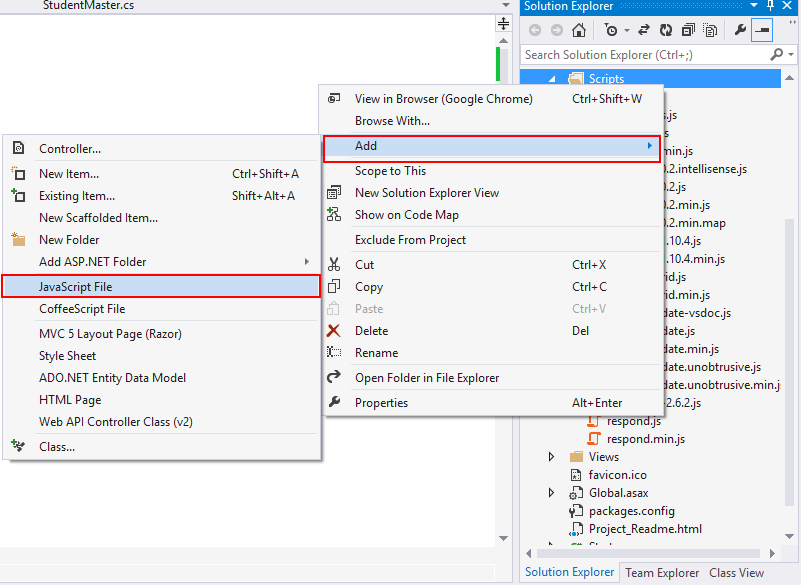Choose Scope to This
Viewport: 801px width, 585px height.
tap(491, 171)
